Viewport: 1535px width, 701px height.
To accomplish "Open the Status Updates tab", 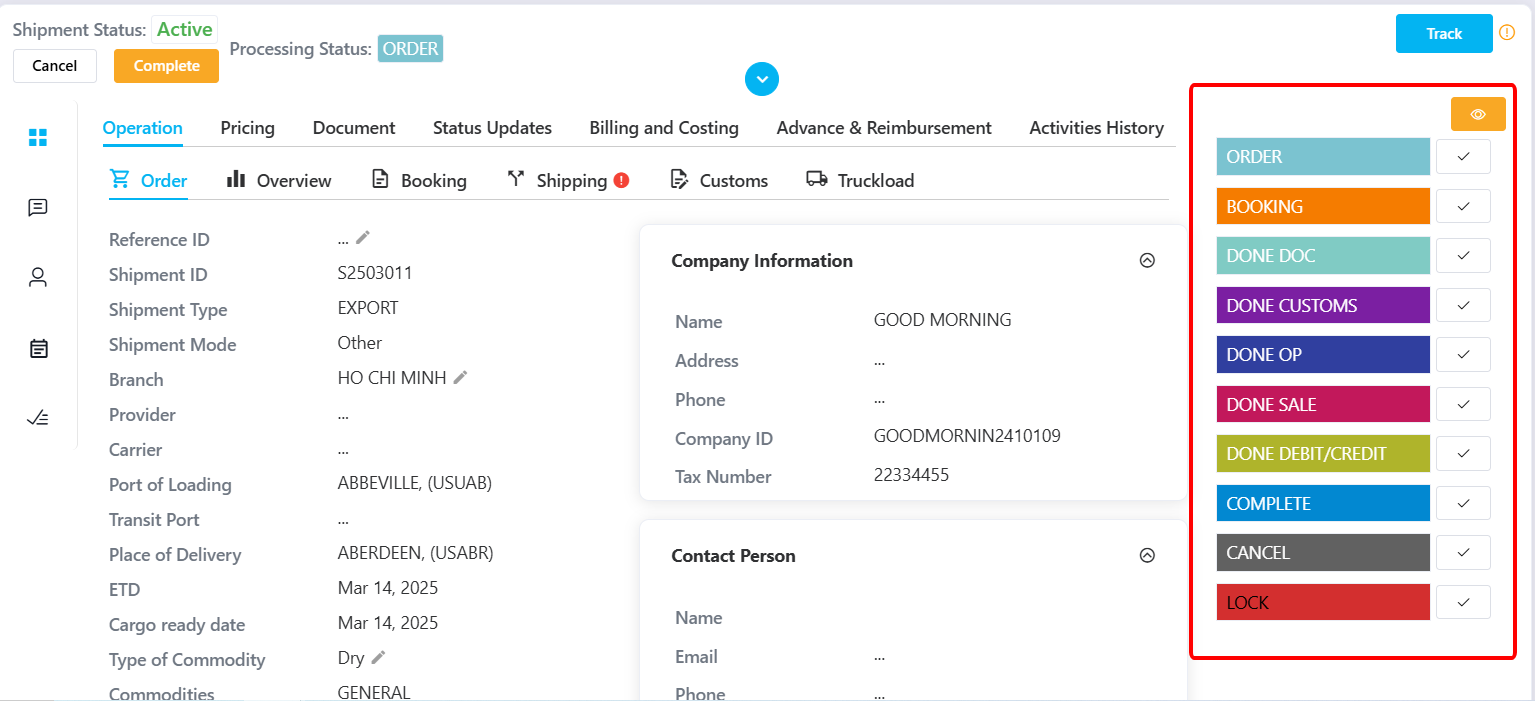I will click(x=492, y=128).
